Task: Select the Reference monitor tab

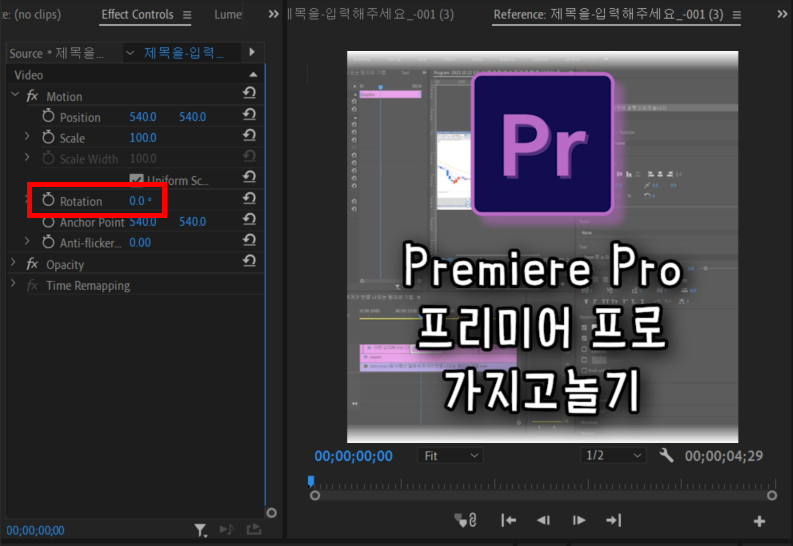Action: tap(608, 14)
